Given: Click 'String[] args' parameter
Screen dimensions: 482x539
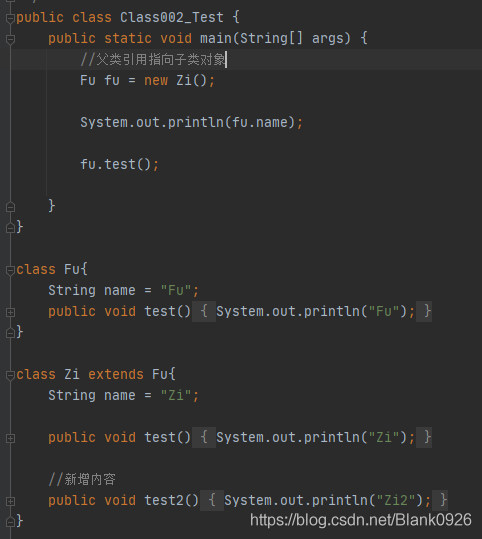Looking at the screenshot, I should point(295,38).
